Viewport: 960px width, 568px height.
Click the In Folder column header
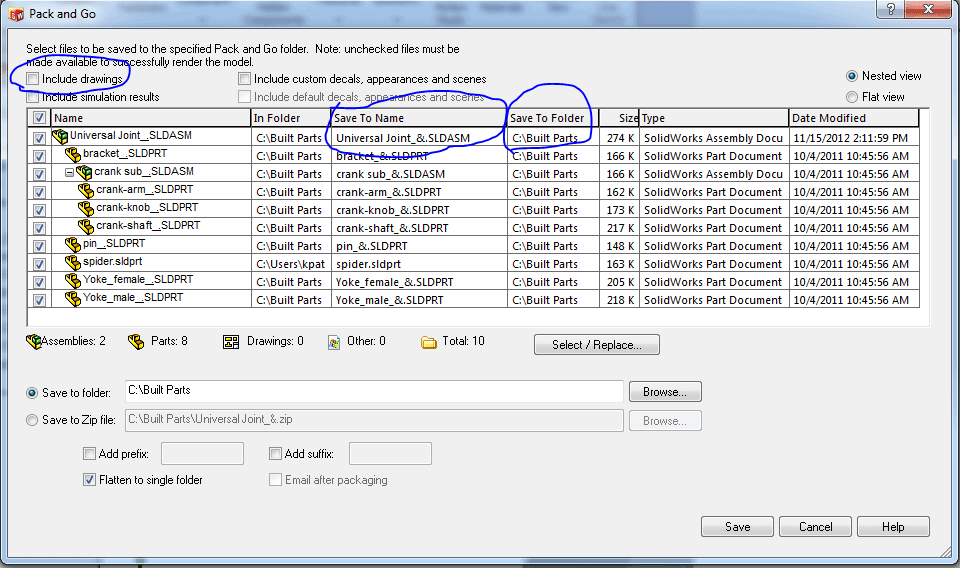(290, 118)
